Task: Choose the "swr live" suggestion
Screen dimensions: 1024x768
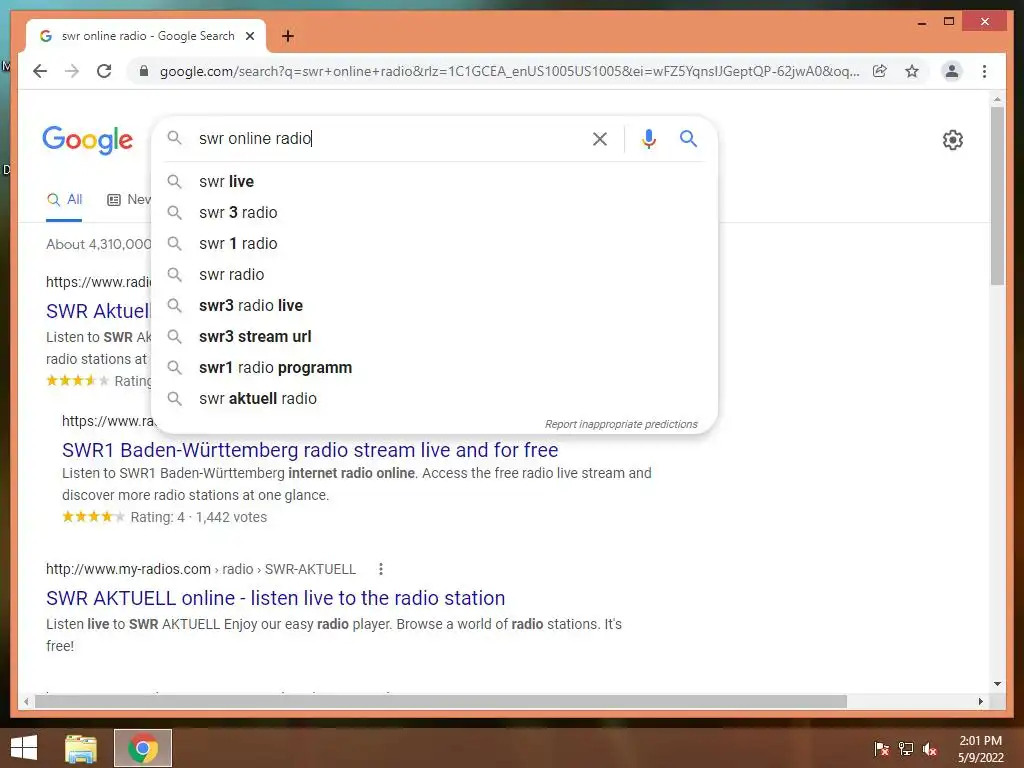Action: [x=434, y=182]
